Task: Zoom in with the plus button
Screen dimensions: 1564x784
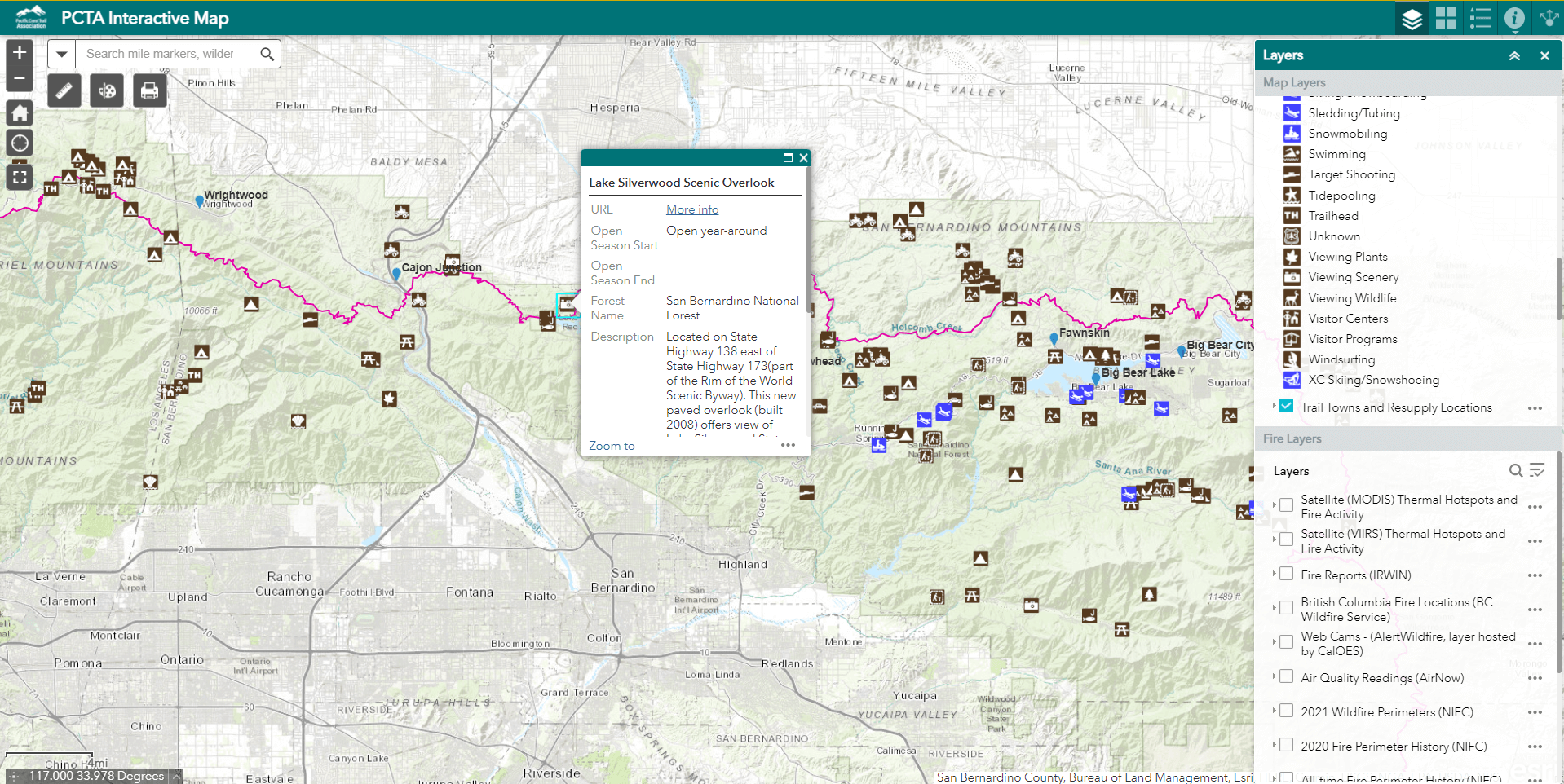Action: (x=20, y=52)
